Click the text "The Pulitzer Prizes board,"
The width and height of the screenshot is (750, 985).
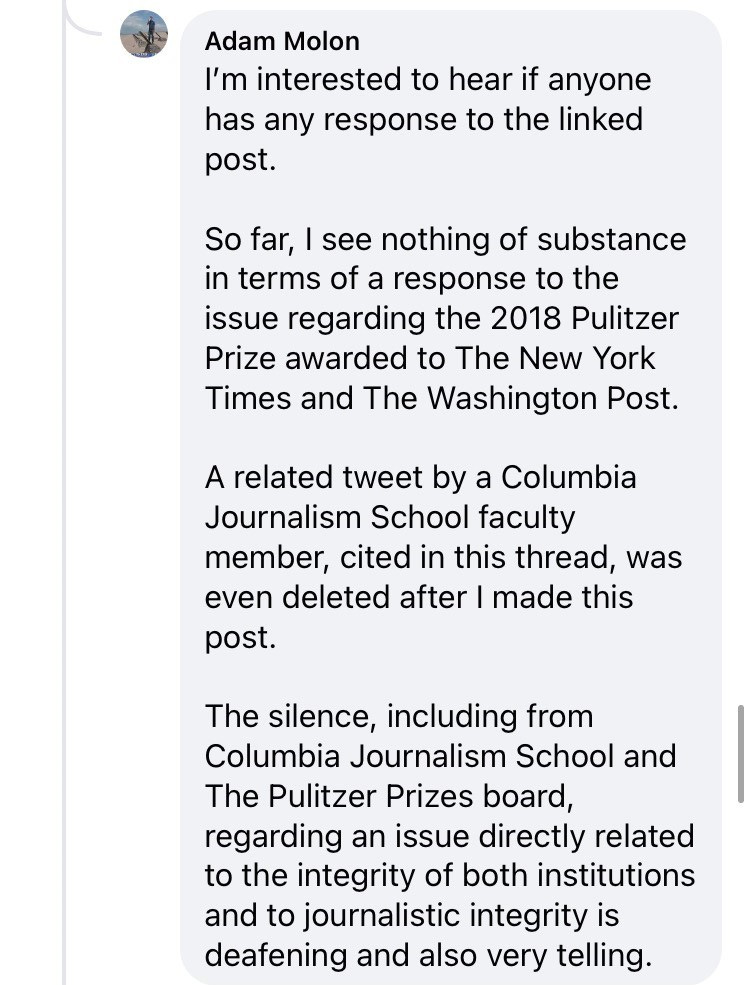[389, 797]
